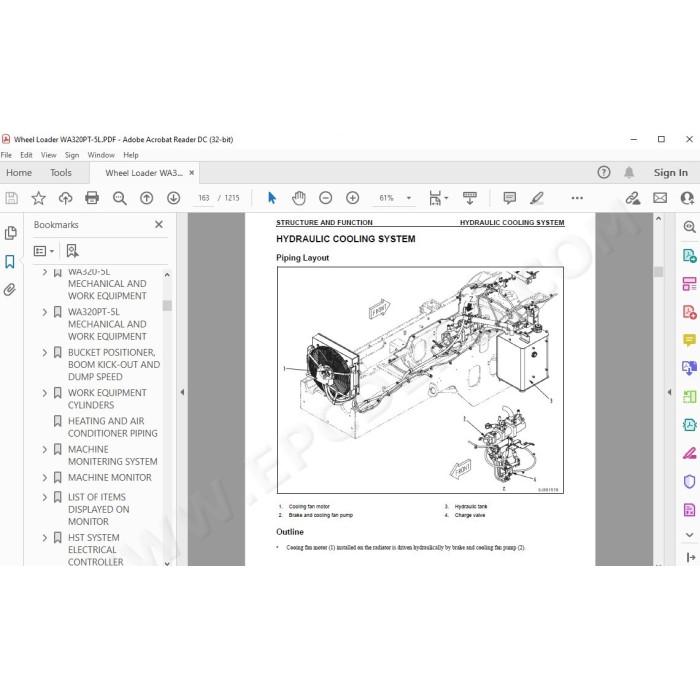Zoom out with minus icon
Image resolution: width=700 pixels, height=700 pixels.
[x=326, y=198]
